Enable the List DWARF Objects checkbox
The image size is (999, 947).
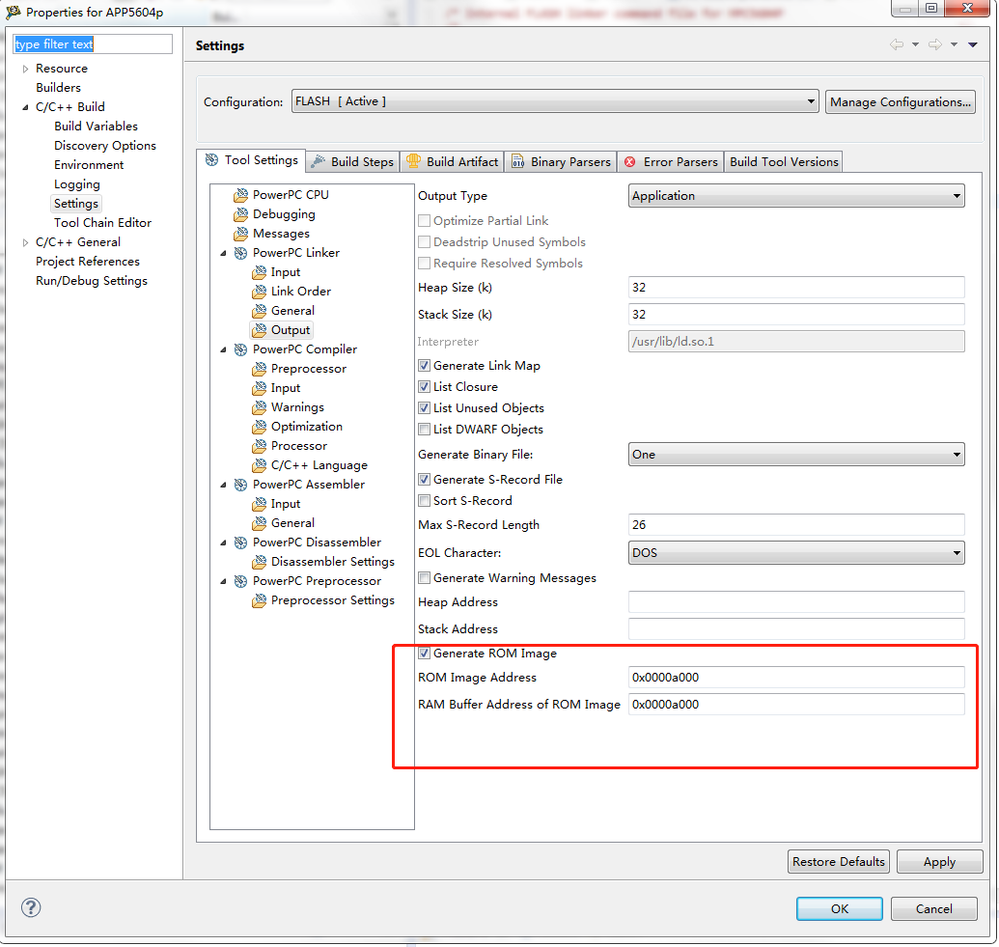tap(424, 430)
